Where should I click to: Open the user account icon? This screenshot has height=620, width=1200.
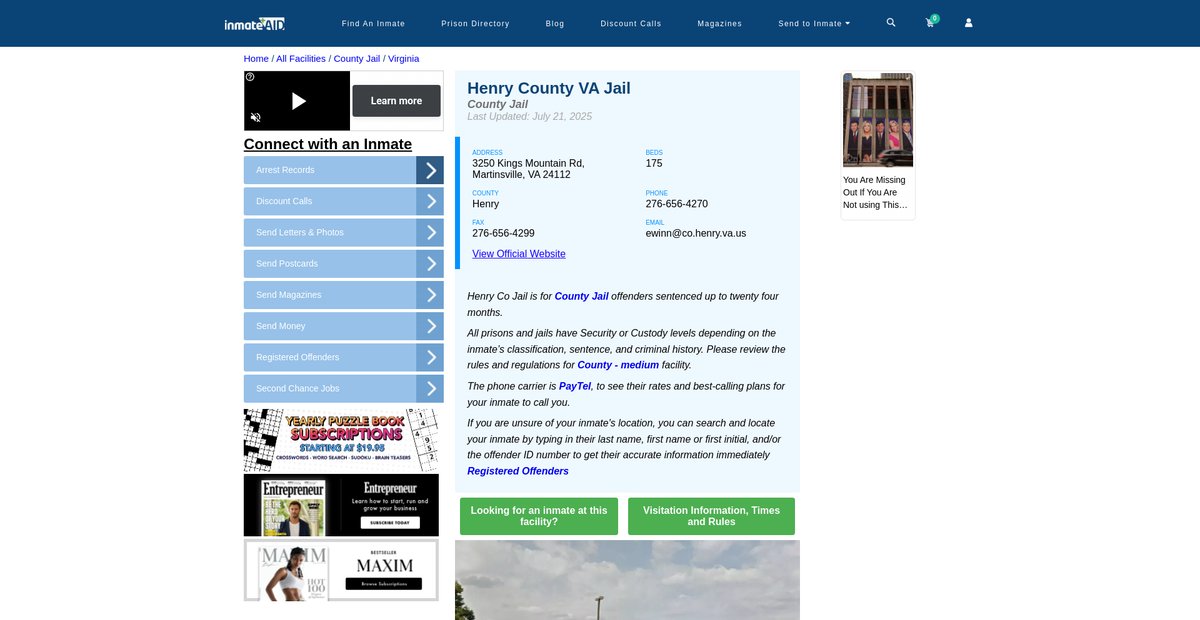tap(968, 23)
